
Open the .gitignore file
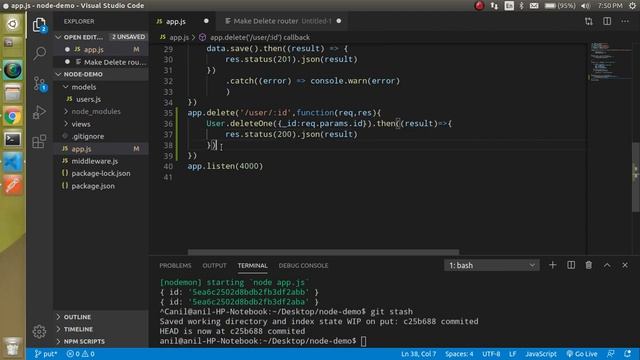pos(101,136)
